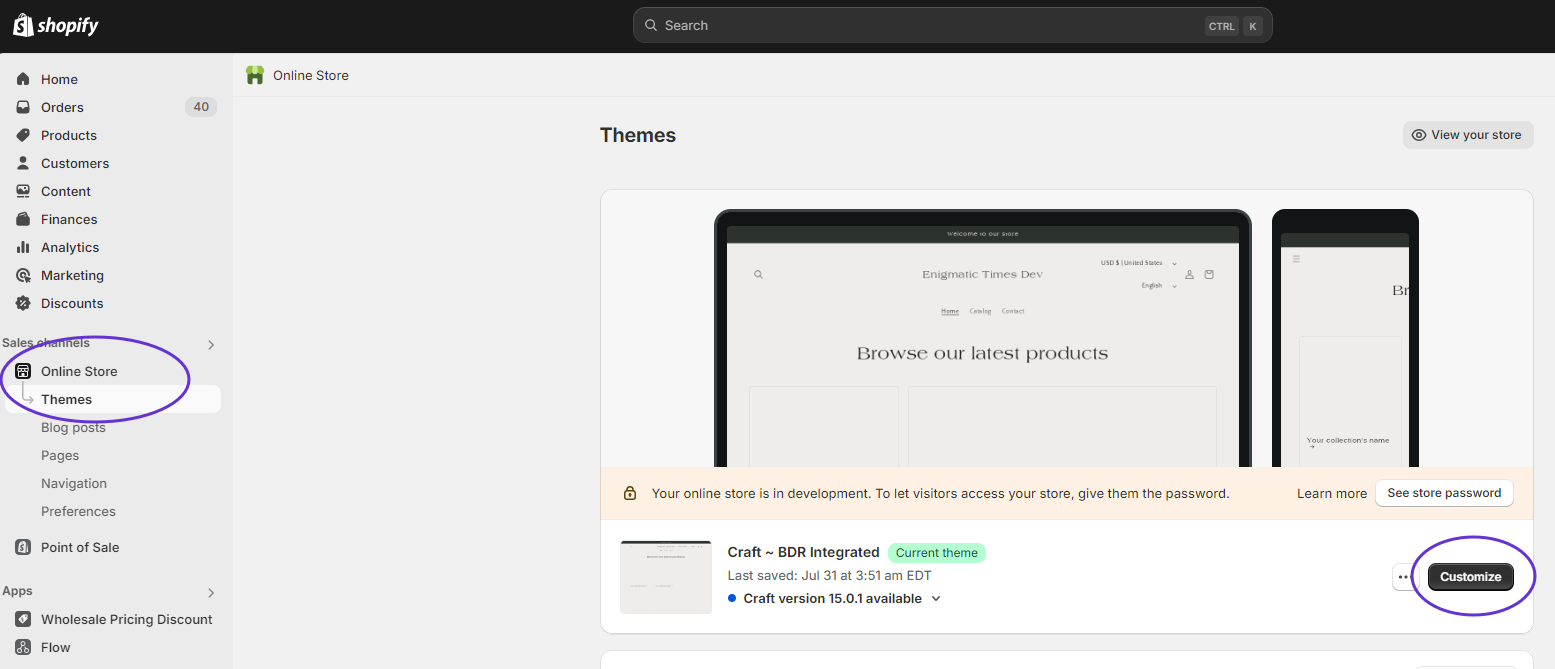The image size is (1555, 669).
Task: Open the Blog posts menu item
Action: 73,427
